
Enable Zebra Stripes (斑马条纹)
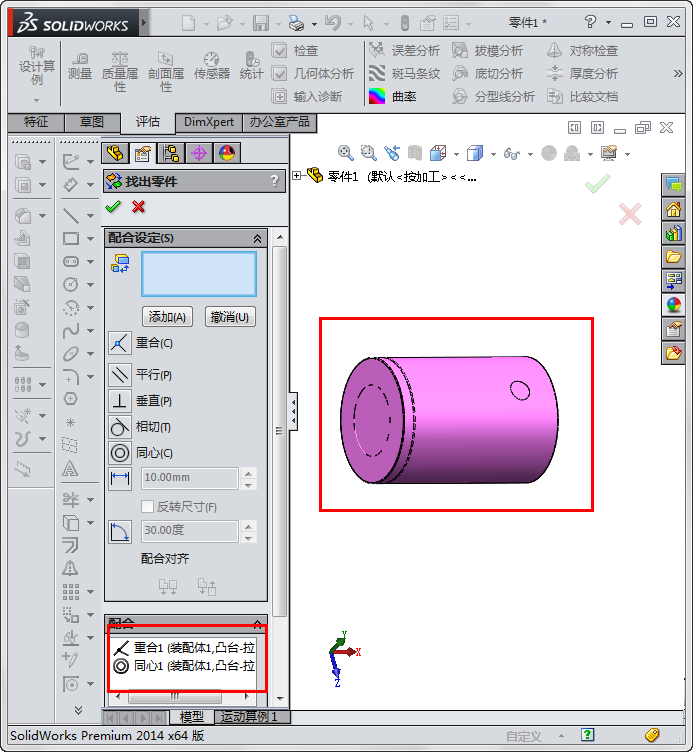[404, 73]
